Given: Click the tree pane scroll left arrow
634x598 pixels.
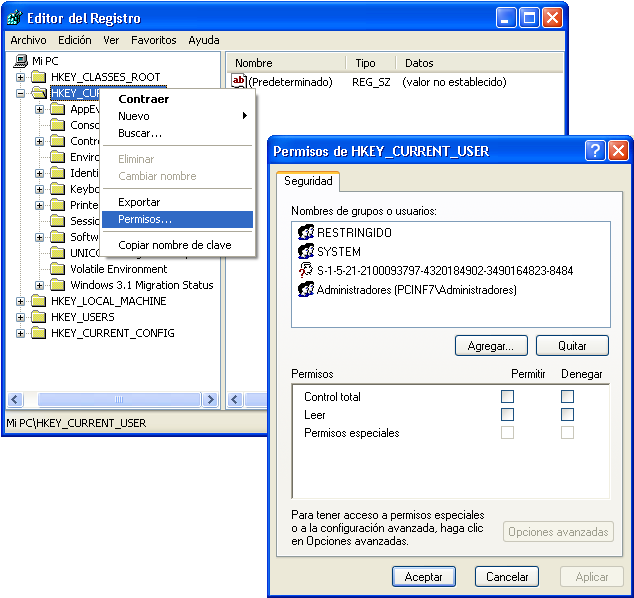Looking at the screenshot, I should 15,399.
